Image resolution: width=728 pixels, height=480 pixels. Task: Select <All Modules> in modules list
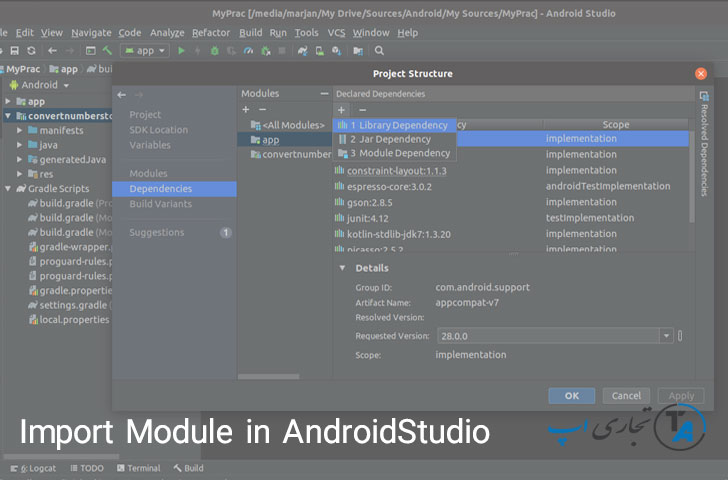(285, 125)
